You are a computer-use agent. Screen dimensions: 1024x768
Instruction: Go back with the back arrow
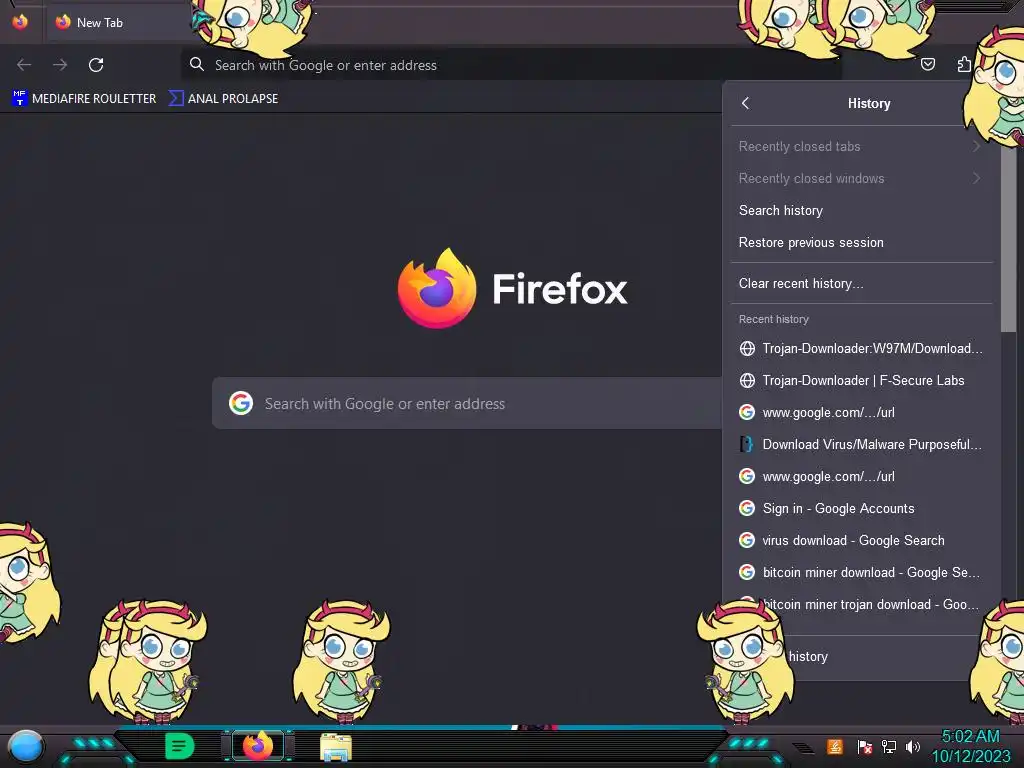(x=24, y=65)
